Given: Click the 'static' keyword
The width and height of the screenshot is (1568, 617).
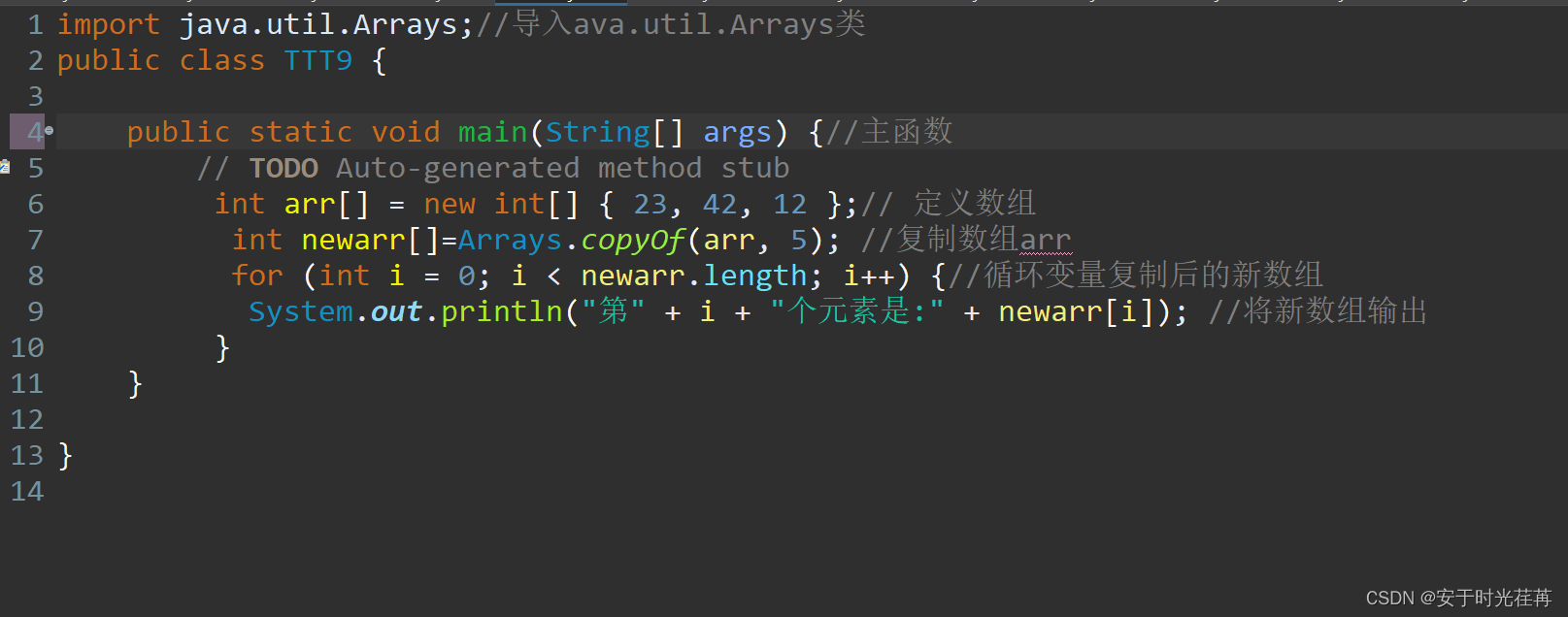Looking at the screenshot, I should [301, 132].
